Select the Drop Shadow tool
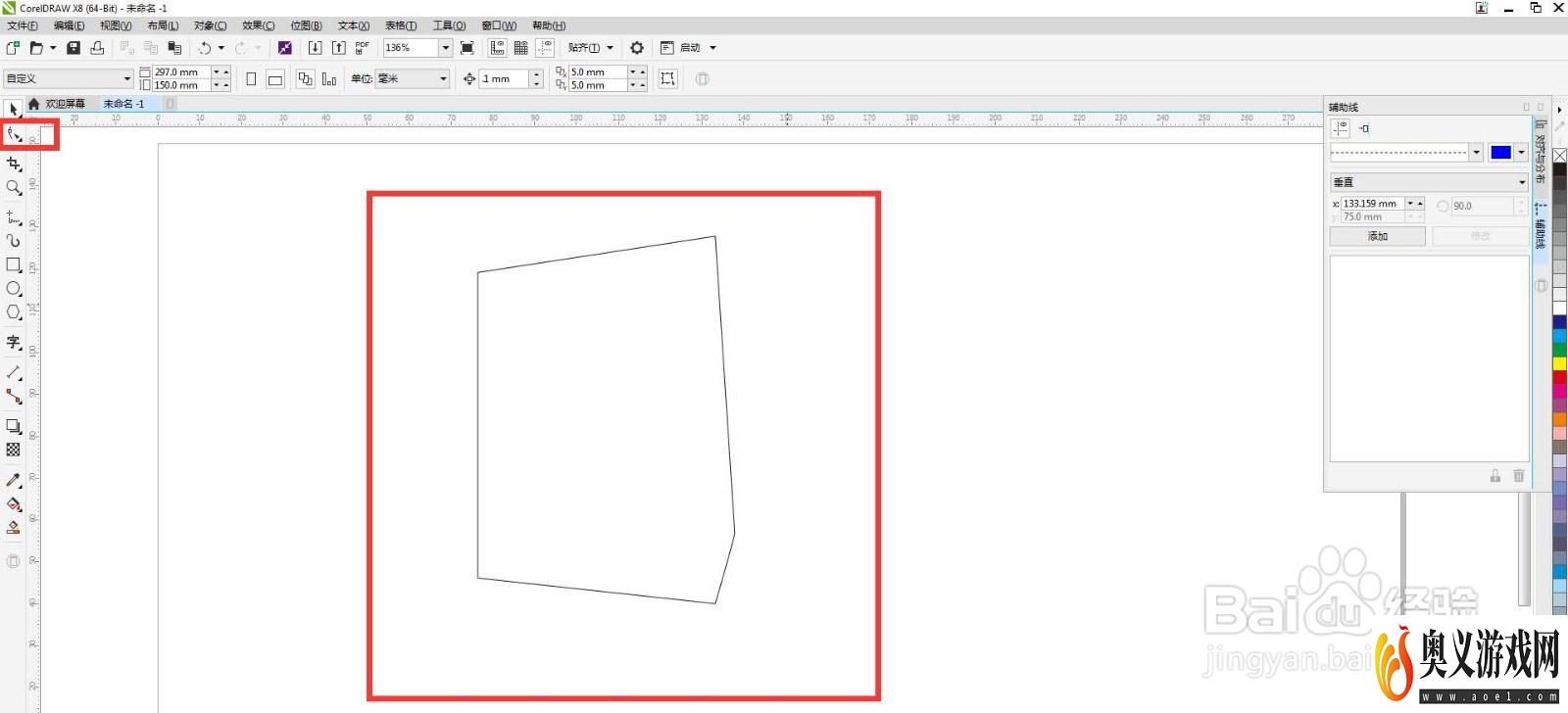Screen dimensions: 1568x713 pos(14,426)
